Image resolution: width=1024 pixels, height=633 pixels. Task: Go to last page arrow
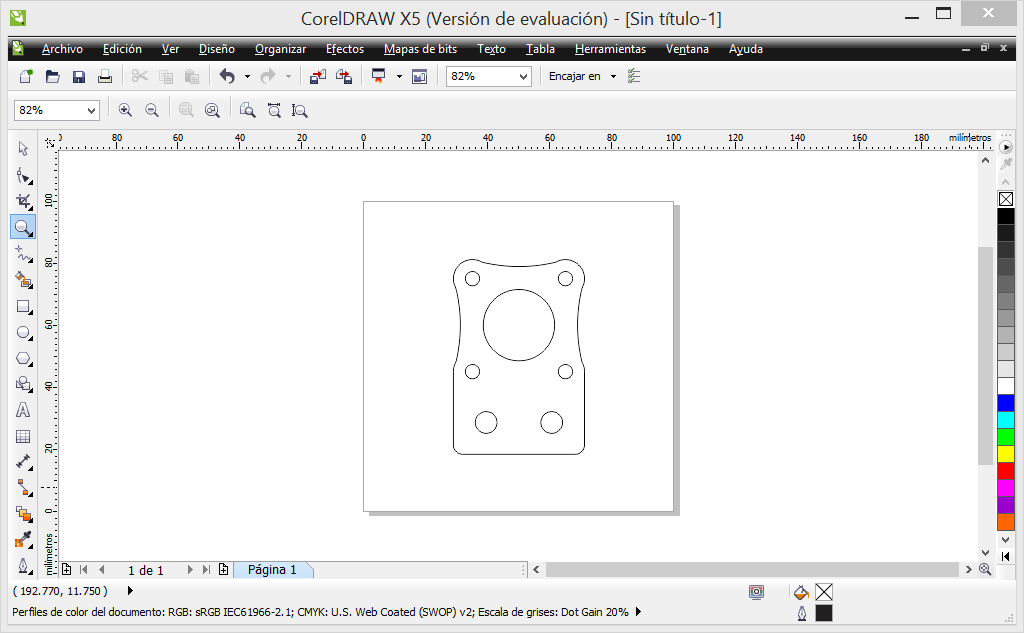point(206,570)
